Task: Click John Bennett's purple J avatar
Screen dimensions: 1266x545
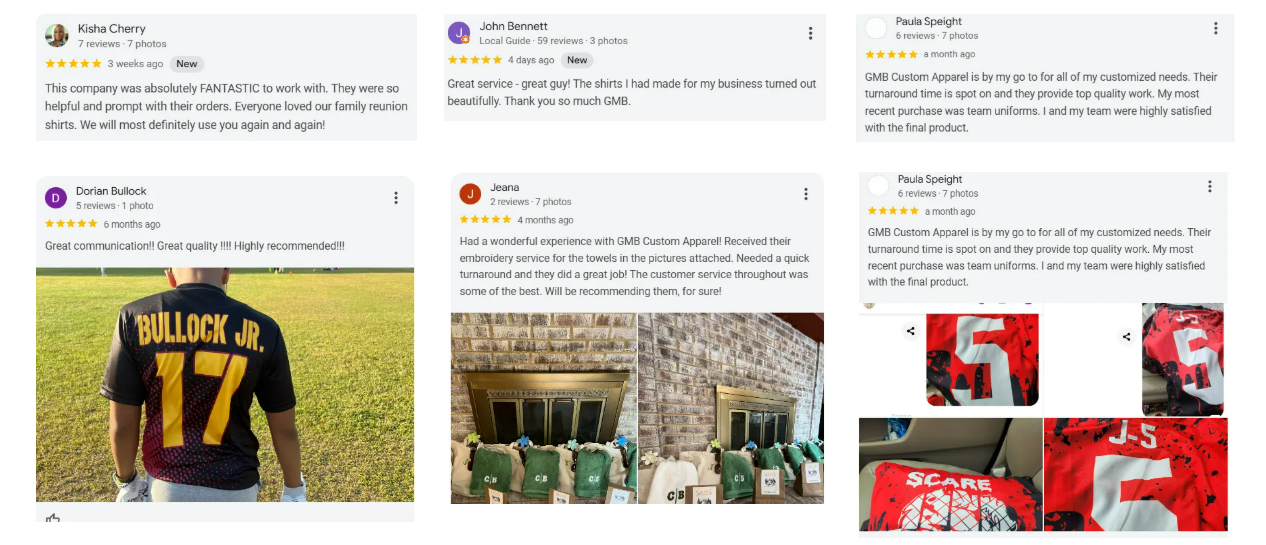Action: click(459, 33)
